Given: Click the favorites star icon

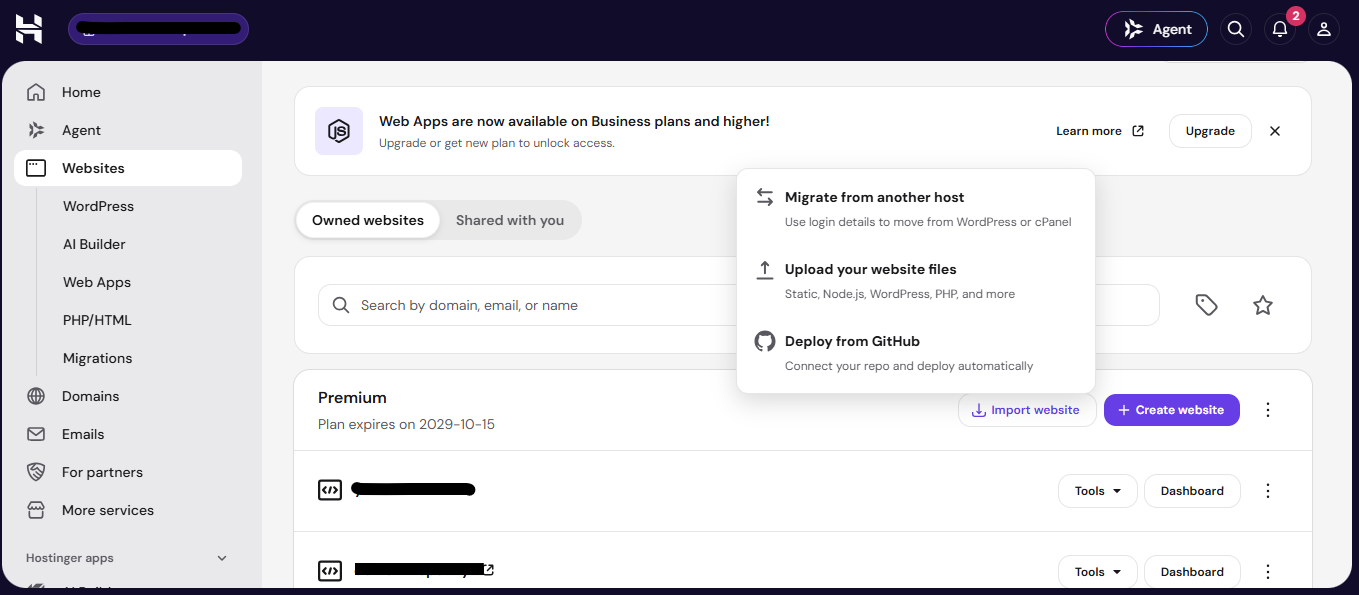Looking at the screenshot, I should [x=1263, y=305].
